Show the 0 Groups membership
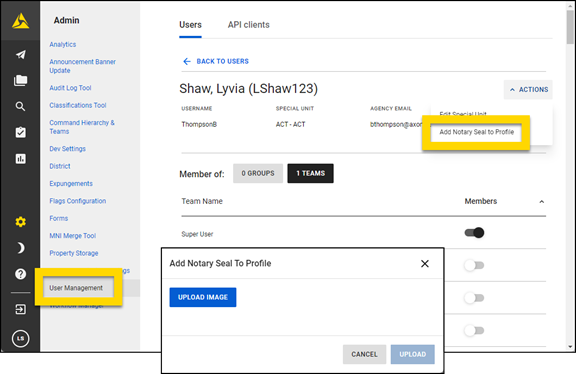 [258, 173]
